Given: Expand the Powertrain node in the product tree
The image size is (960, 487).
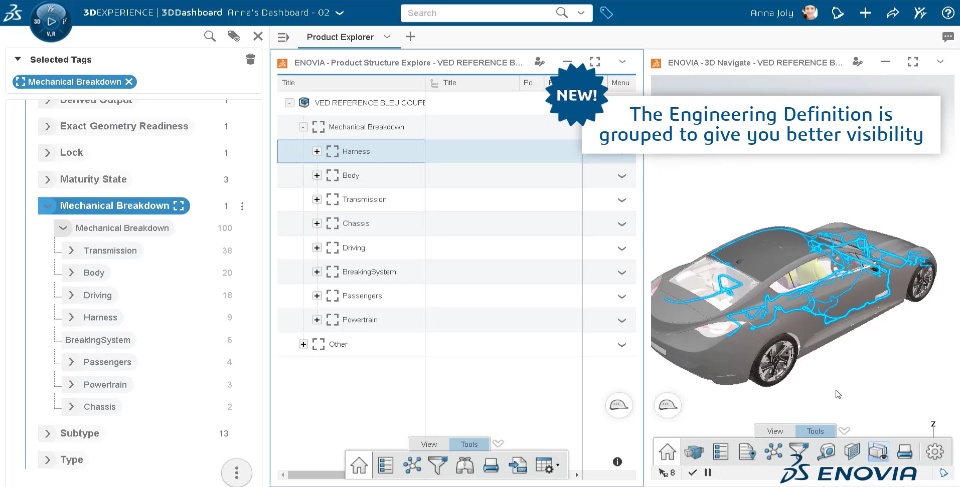Looking at the screenshot, I should pyautogui.click(x=317, y=320).
